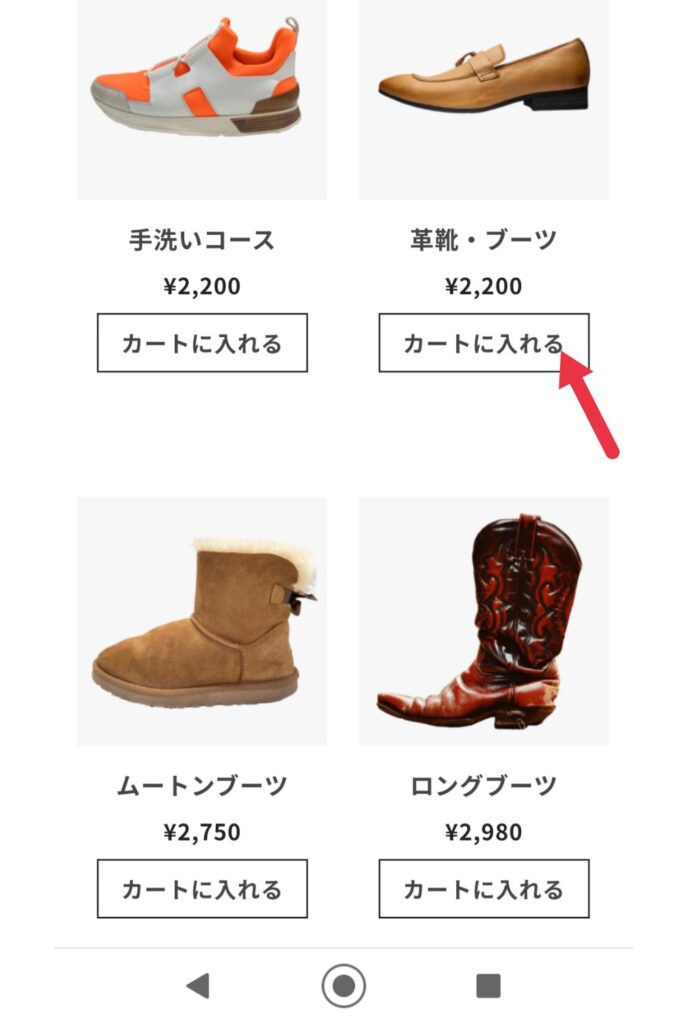Add 手洗いコース to the cart
683x1024 pixels.
[x=202, y=343]
